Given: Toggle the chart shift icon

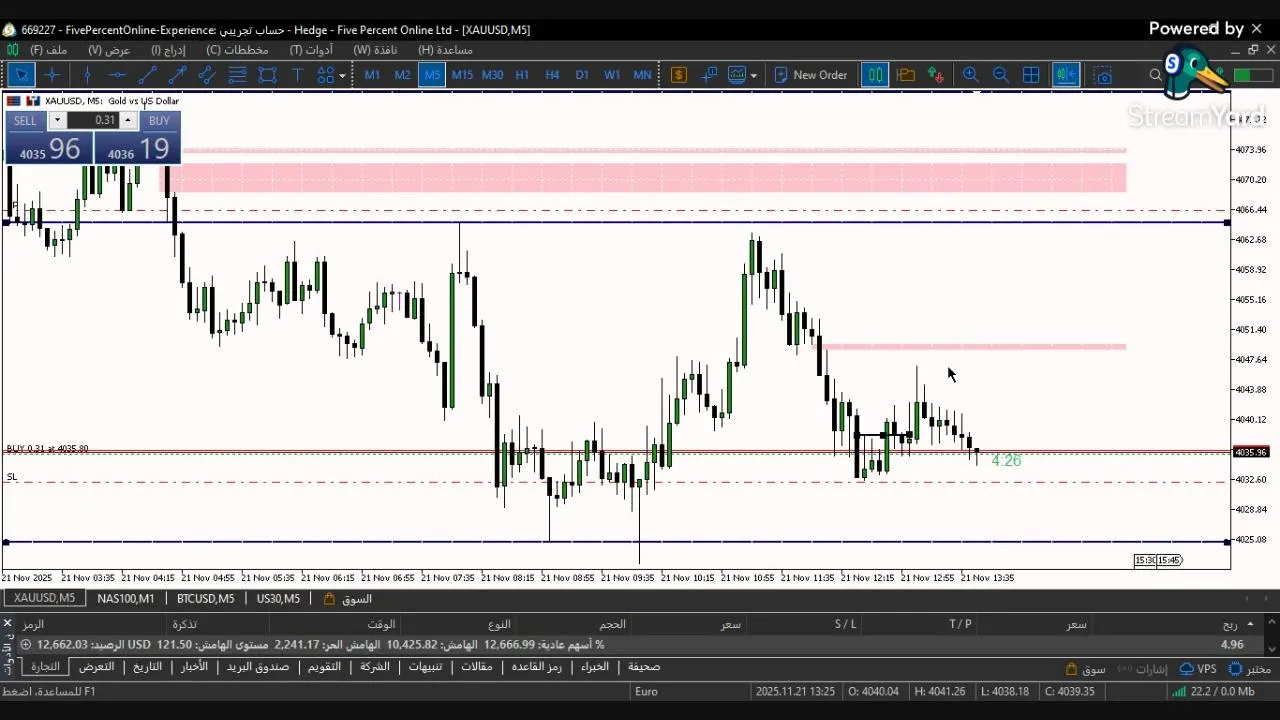Looking at the screenshot, I should click(1065, 75).
